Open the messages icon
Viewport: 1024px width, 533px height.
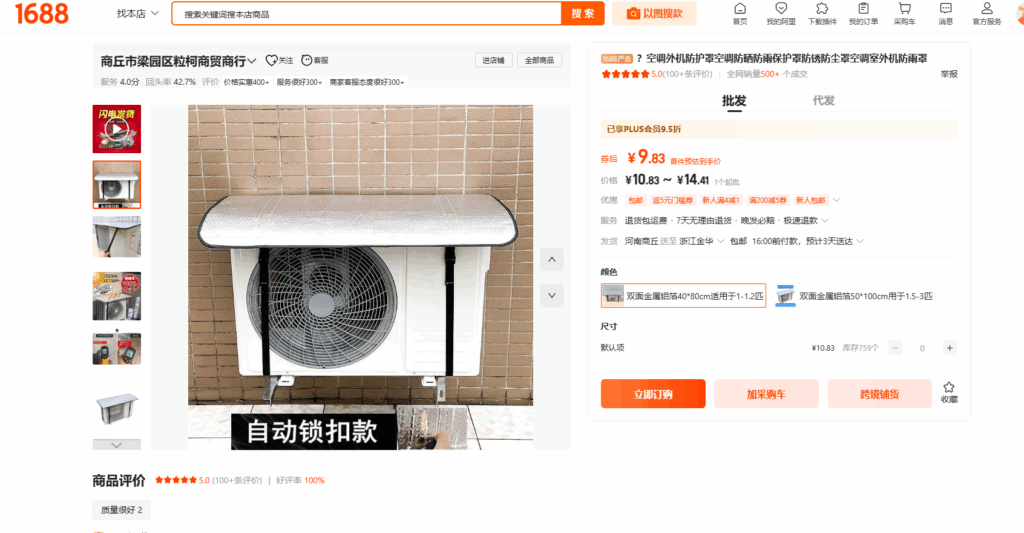[946, 8]
